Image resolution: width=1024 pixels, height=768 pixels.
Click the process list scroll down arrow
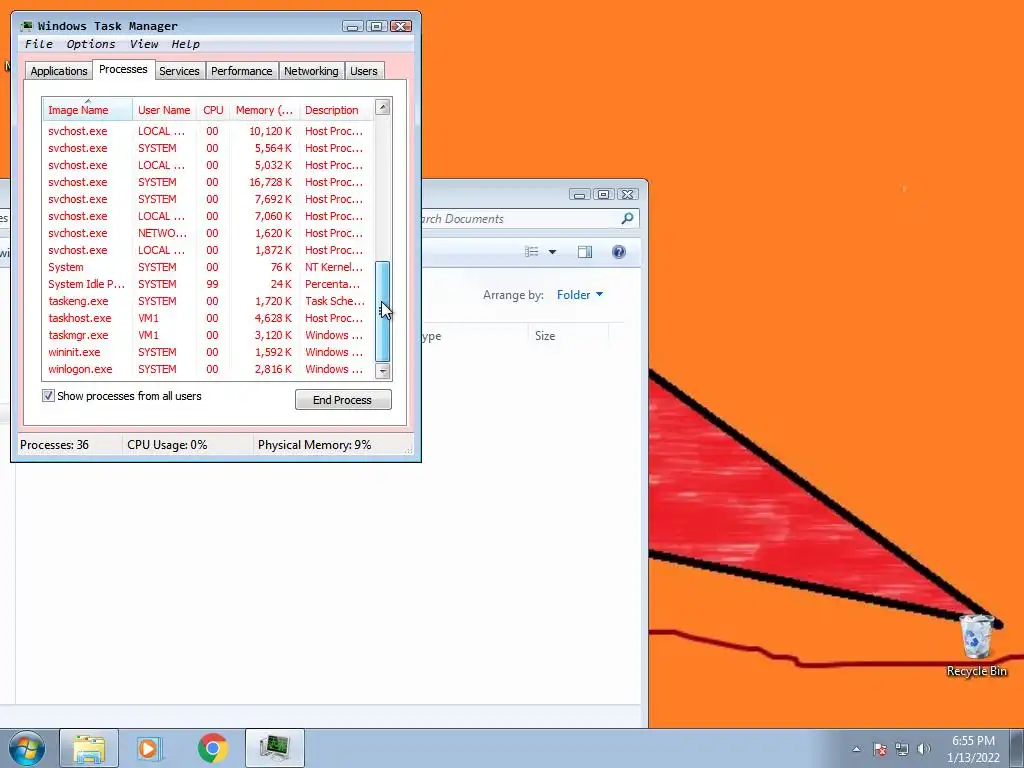pyautogui.click(x=383, y=372)
